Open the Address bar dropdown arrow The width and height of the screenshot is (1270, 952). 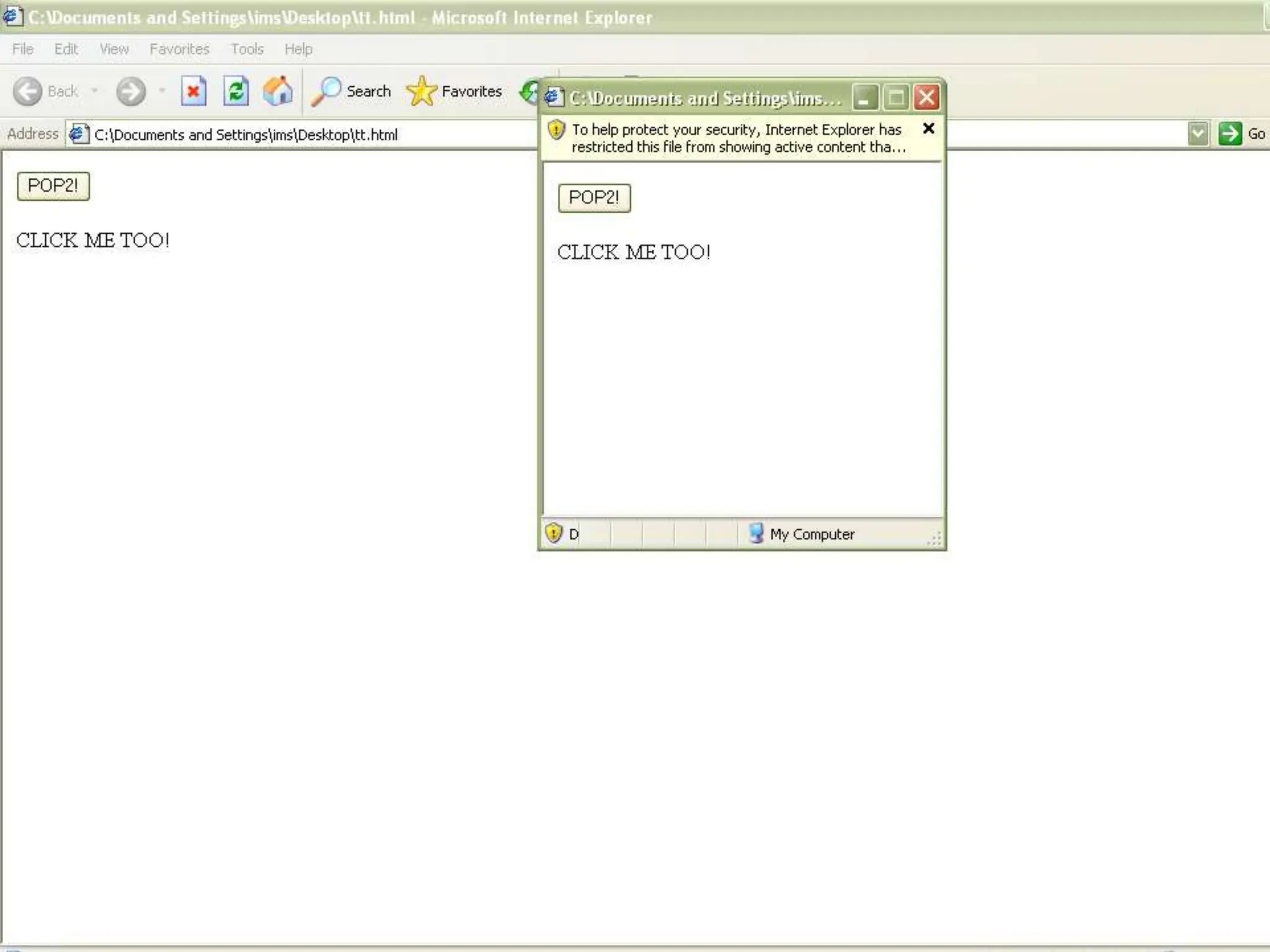click(x=1197, y=134)
